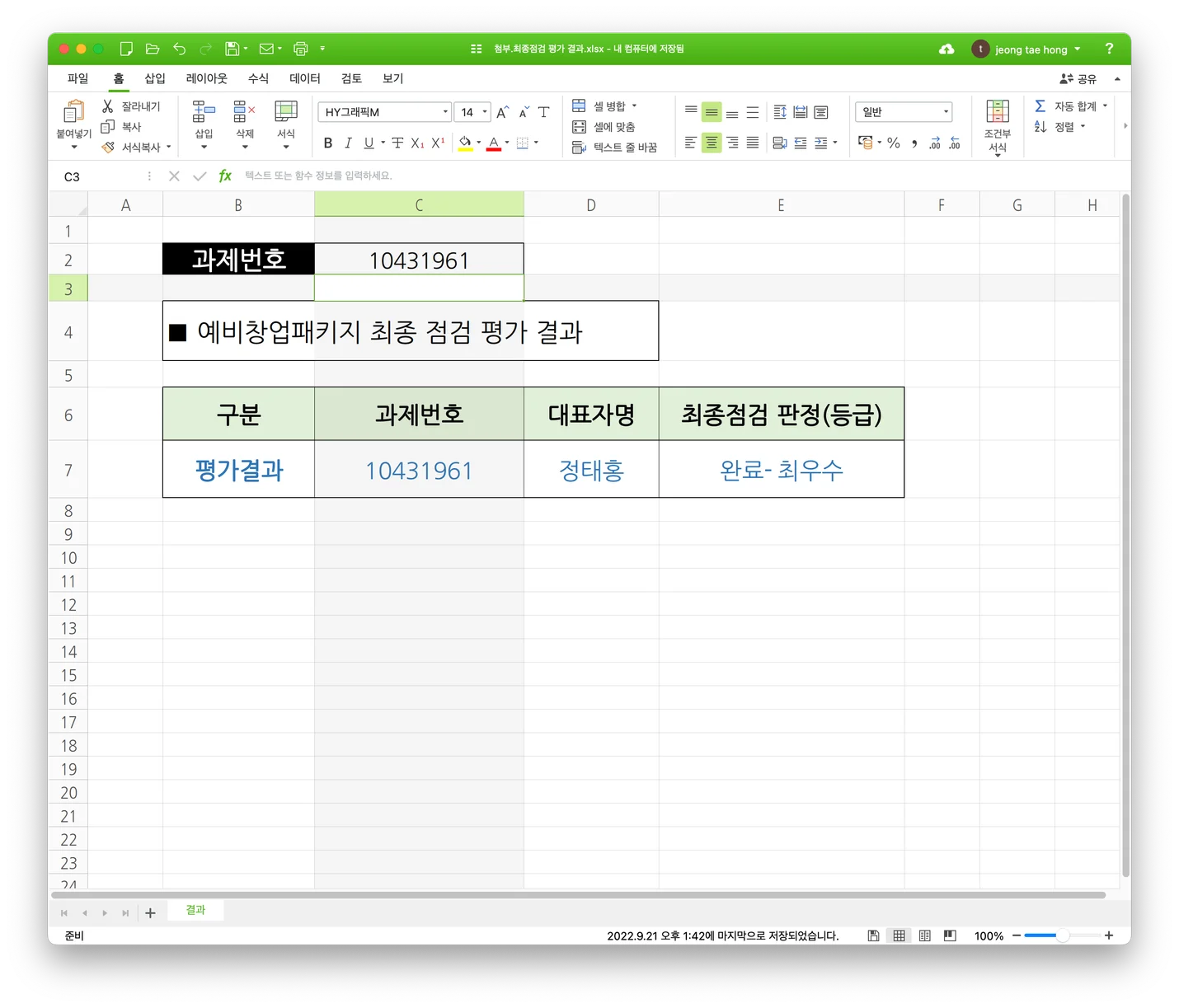Toggle bold formatting

(x=328, y=143)
